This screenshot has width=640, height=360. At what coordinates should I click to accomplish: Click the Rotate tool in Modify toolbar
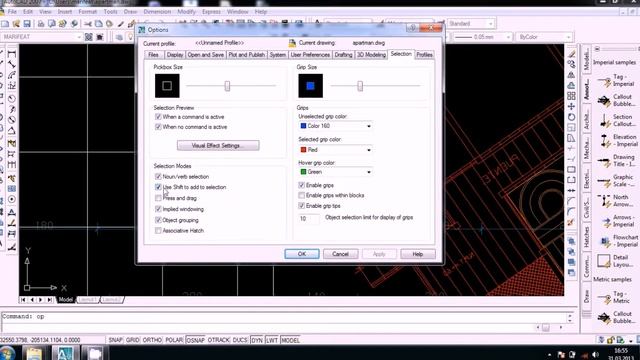[571, 117]
